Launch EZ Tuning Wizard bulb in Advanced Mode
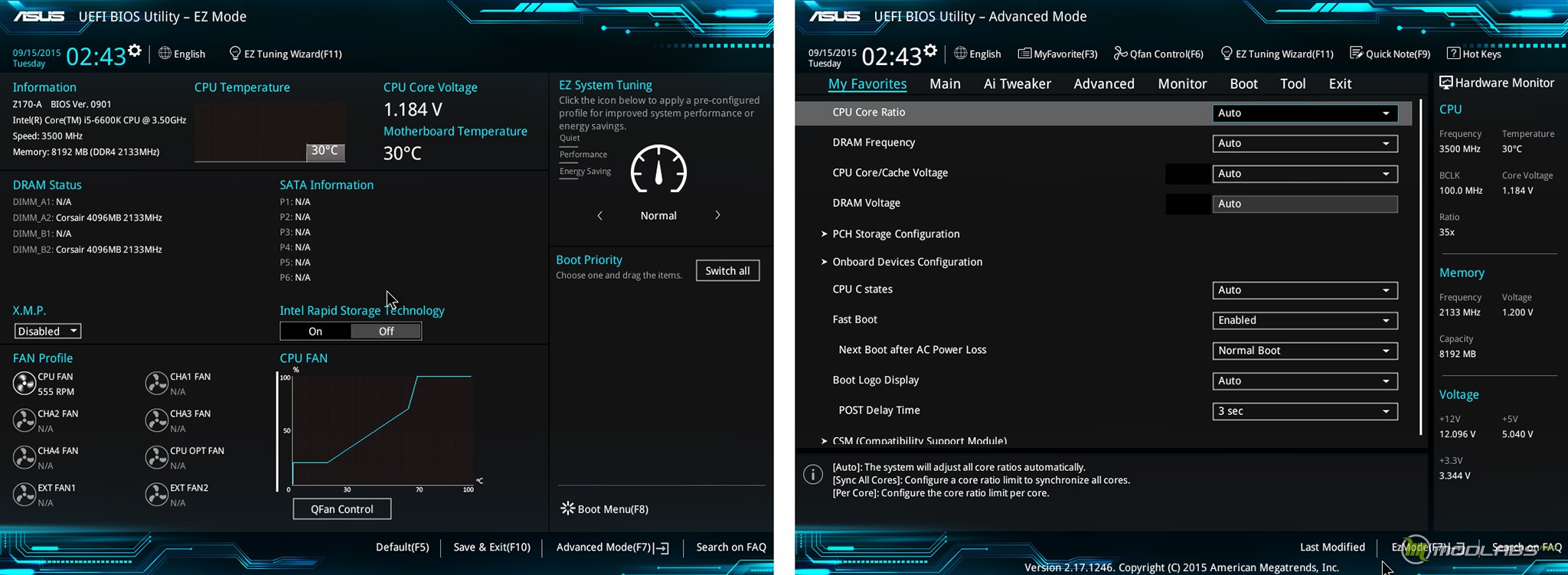Image resolution: width=1568 pixels, height=575 pixels. tap(1227, 53)
